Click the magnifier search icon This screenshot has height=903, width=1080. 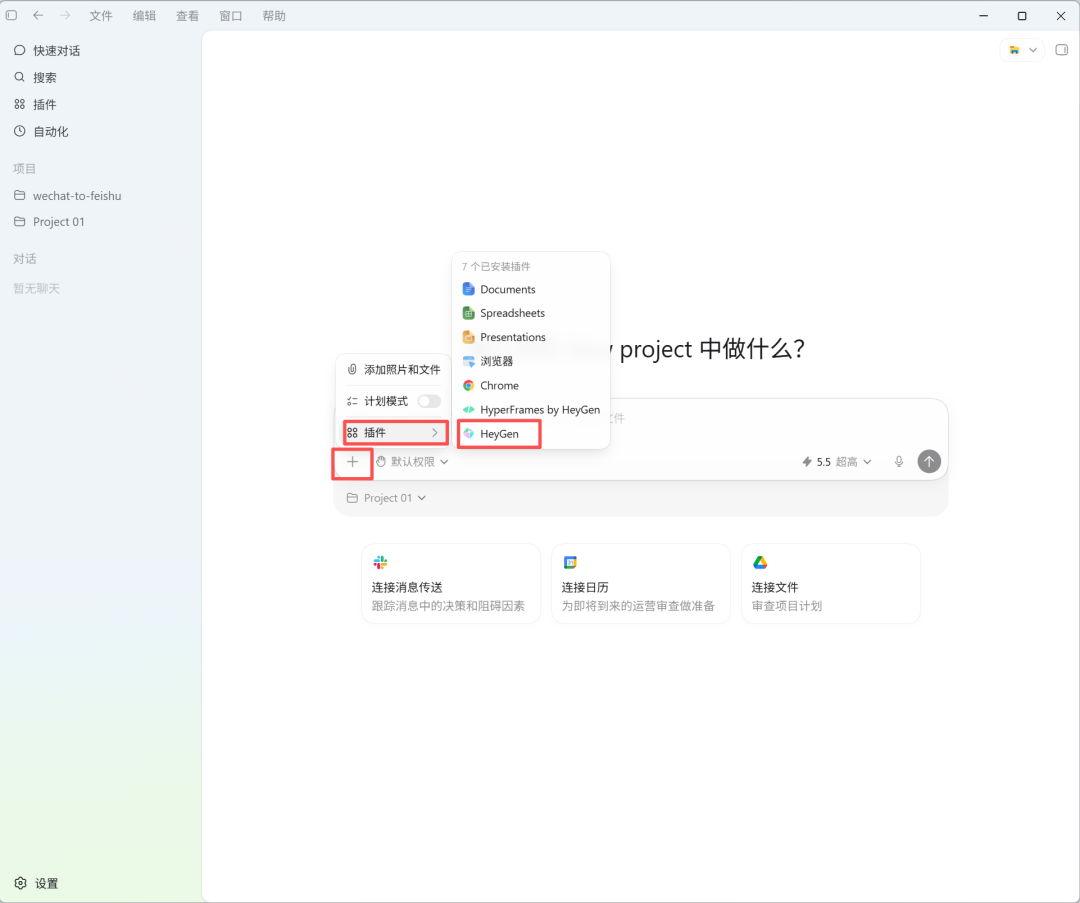tap(19, 77)
